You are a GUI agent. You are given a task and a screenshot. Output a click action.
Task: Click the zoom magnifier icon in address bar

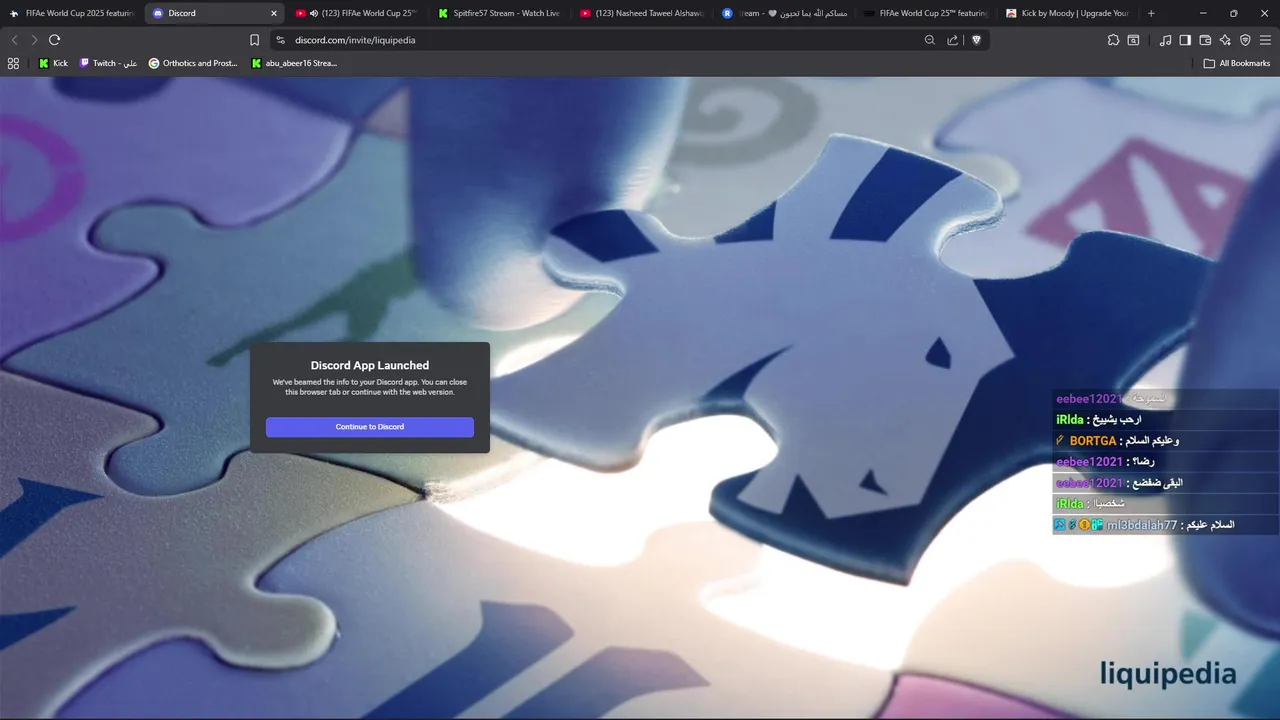click(x=930, y=40)
